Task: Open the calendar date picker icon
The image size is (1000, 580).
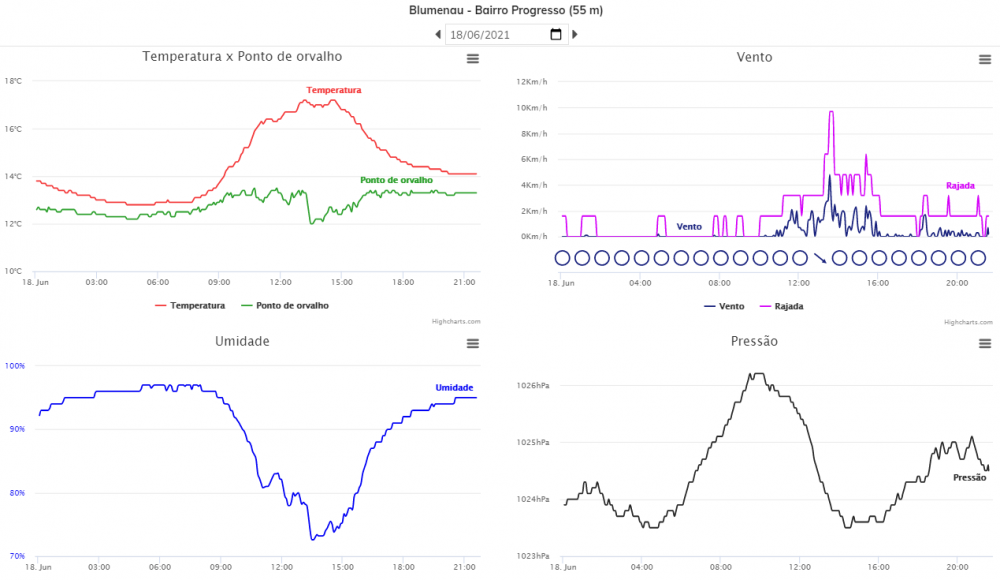Action: coord(556,35)
